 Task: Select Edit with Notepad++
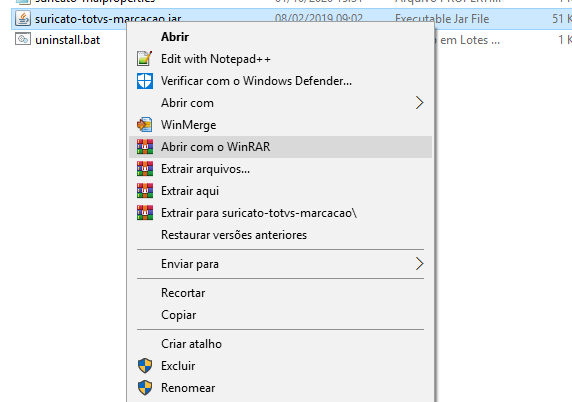[216, 59]
